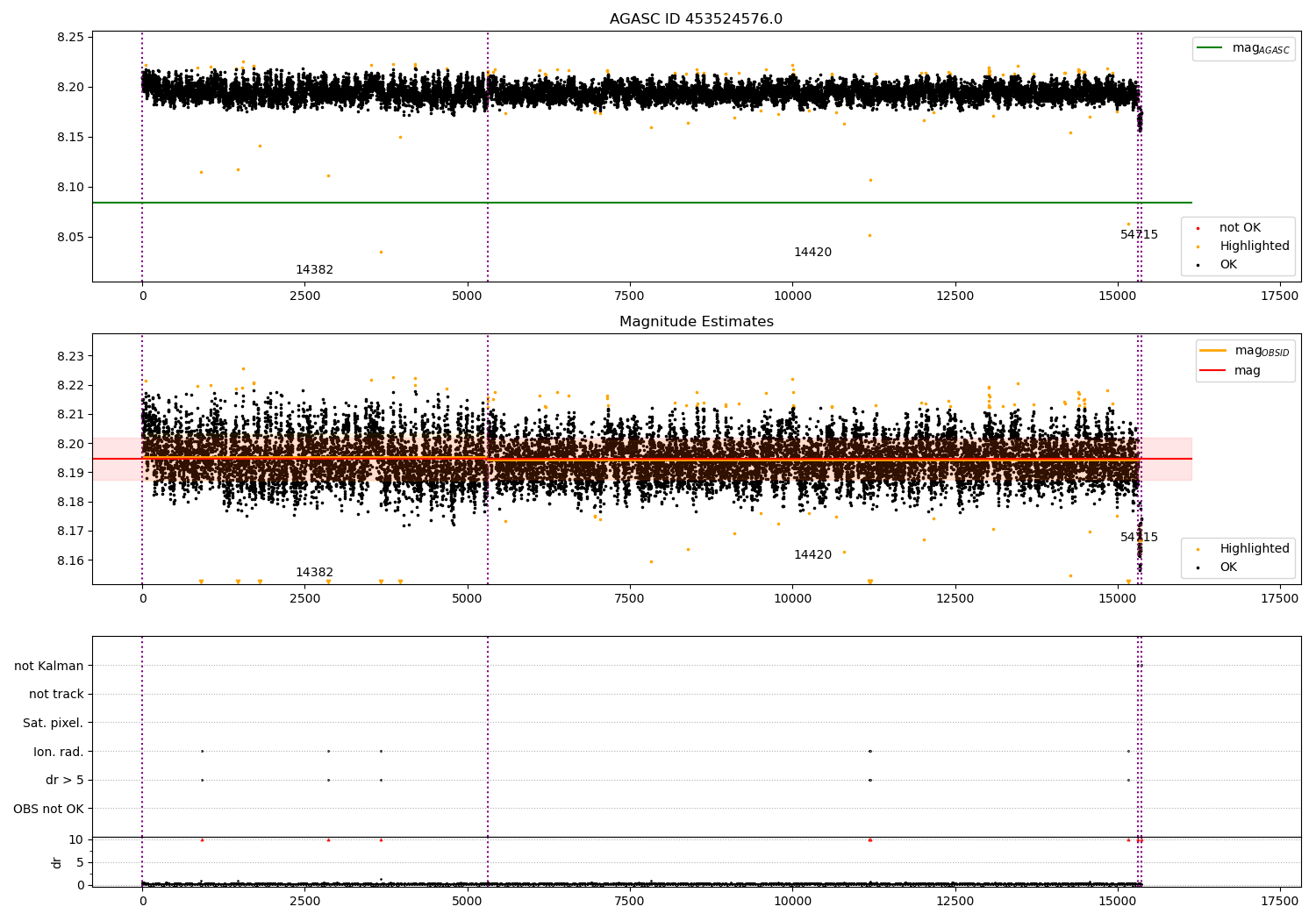Click the '8.17' y-axis tick label
This screenshot has height=921, width=1316.
(x=70, y=532)
